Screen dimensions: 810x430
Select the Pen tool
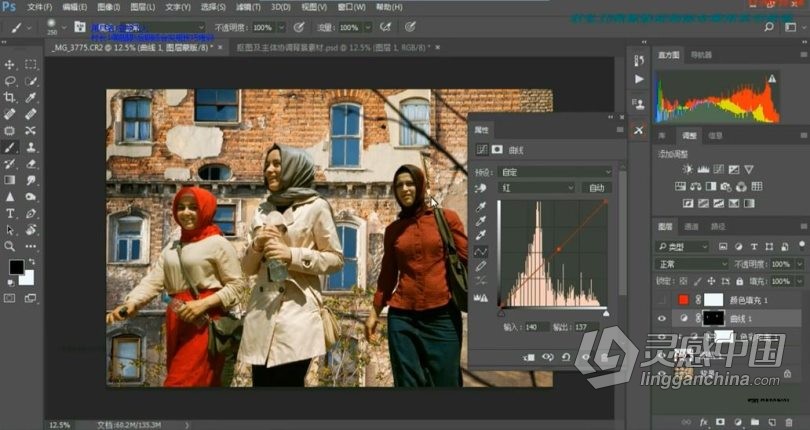[x=31, y=213]
